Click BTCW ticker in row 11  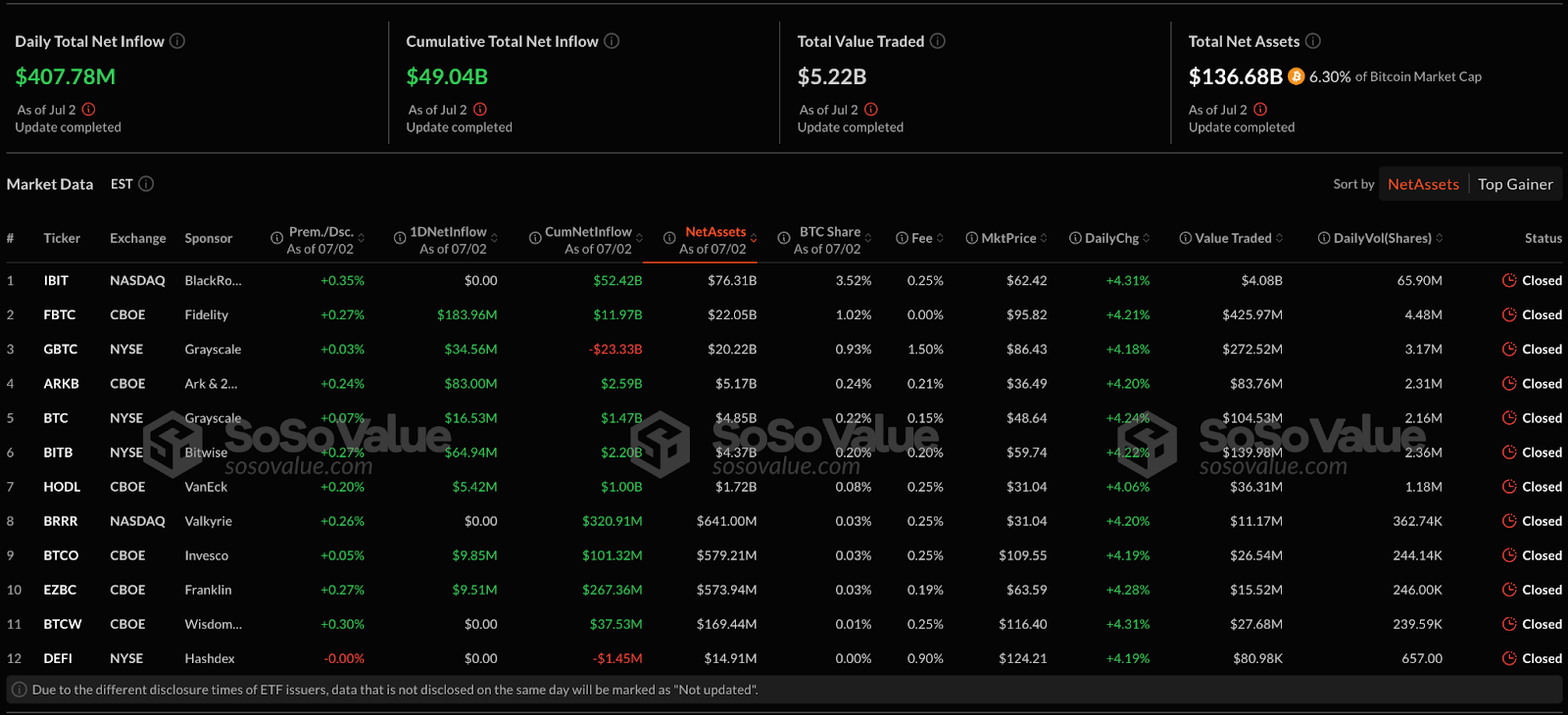click(63, 624)
